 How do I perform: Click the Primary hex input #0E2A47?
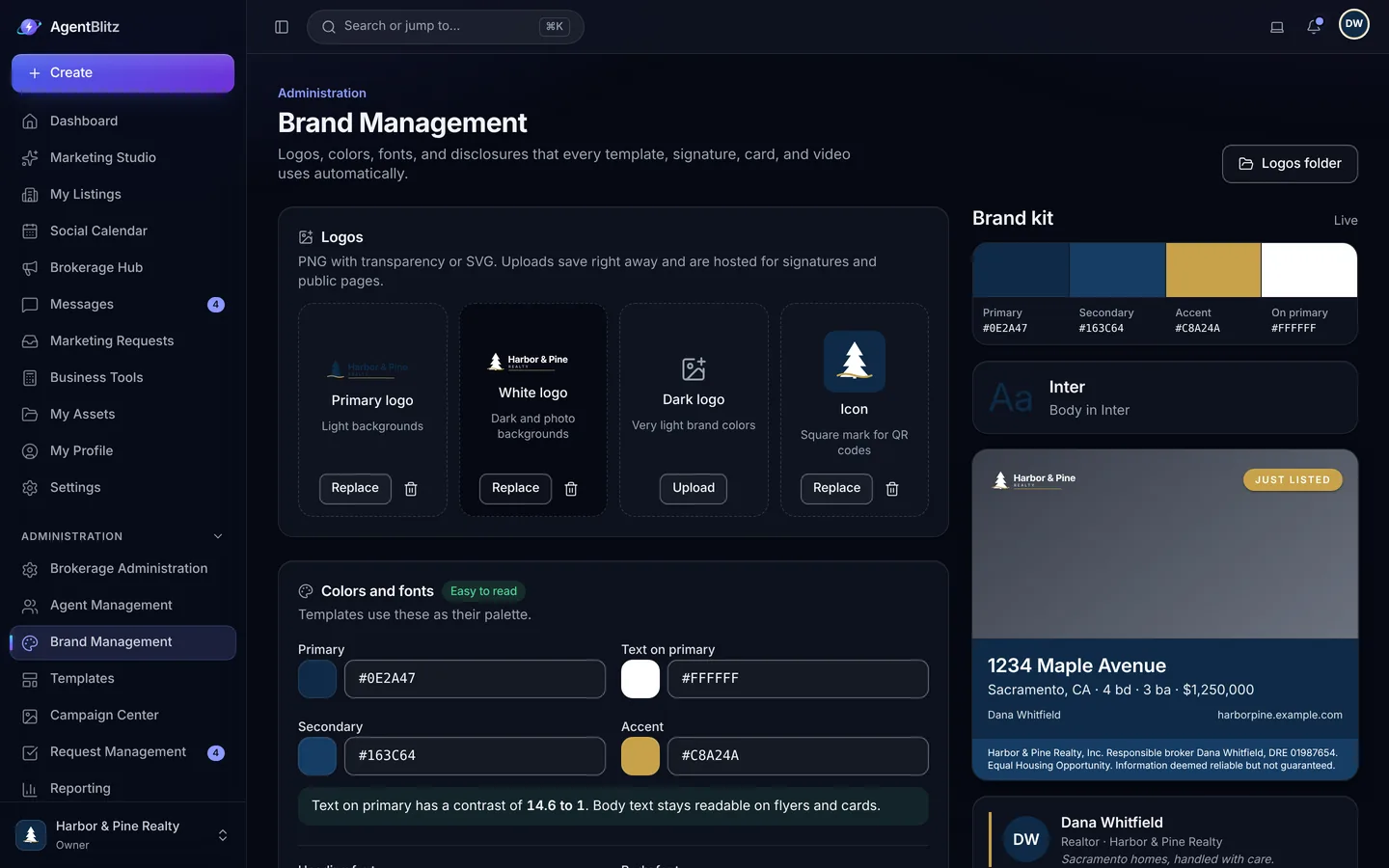click(475, 679)
